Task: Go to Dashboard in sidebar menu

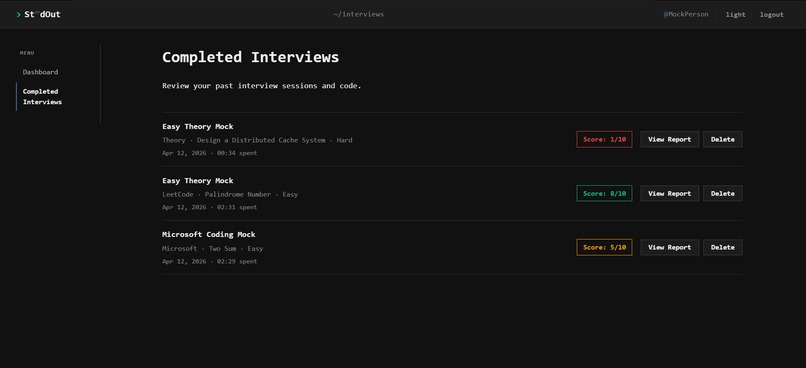Action: pos(40,72)
